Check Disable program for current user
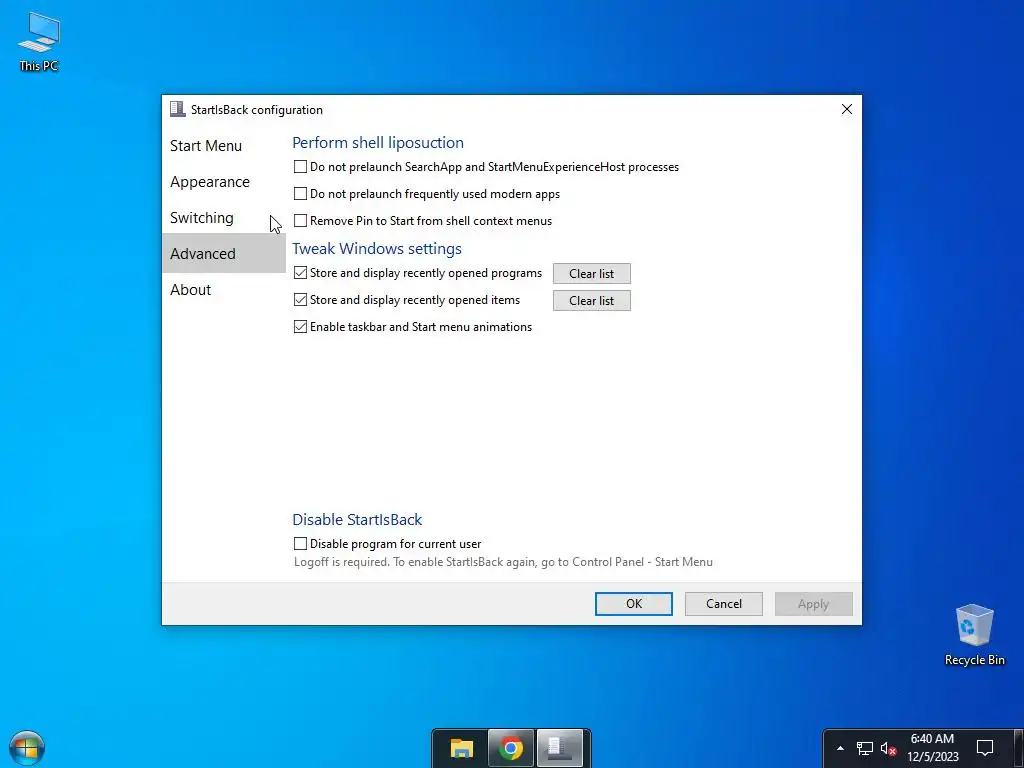This screenshot has width=1024, height=768. 300,543
